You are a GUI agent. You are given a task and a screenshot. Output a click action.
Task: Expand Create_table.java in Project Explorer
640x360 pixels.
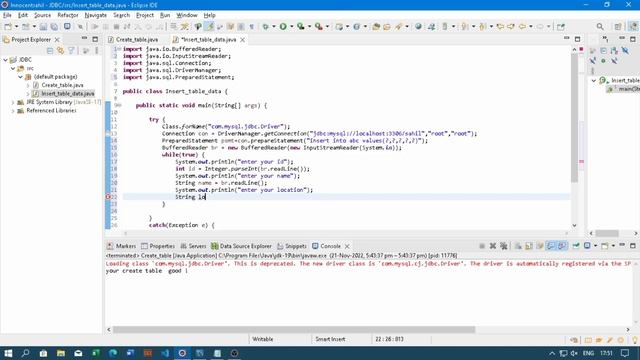pos(28,85)
